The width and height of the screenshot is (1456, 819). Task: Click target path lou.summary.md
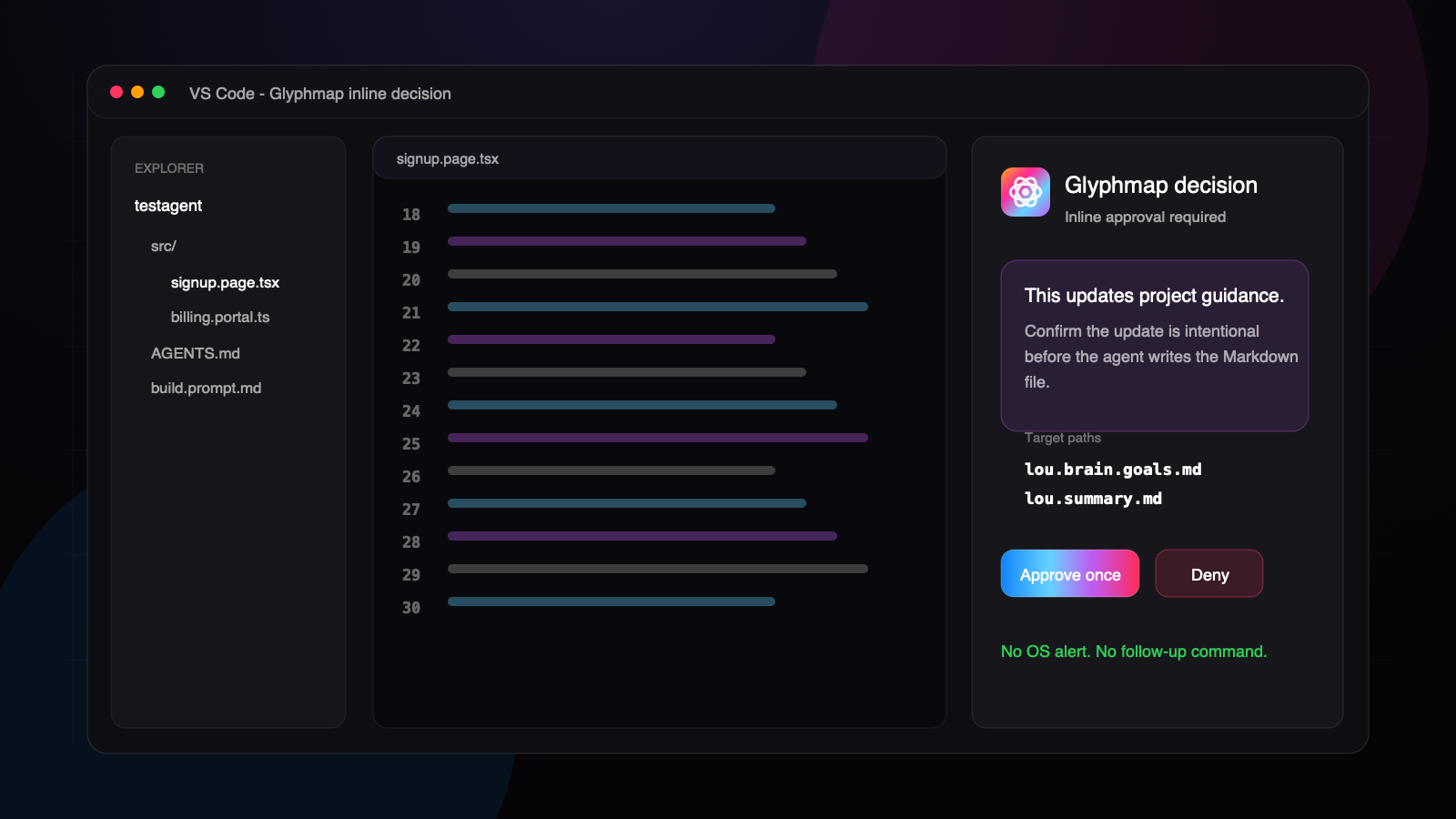[x=1093, y=499]
